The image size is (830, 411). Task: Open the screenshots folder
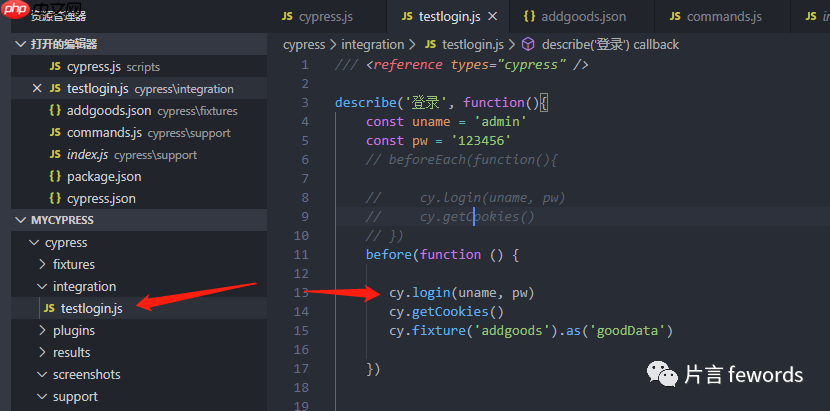[86, 375]
